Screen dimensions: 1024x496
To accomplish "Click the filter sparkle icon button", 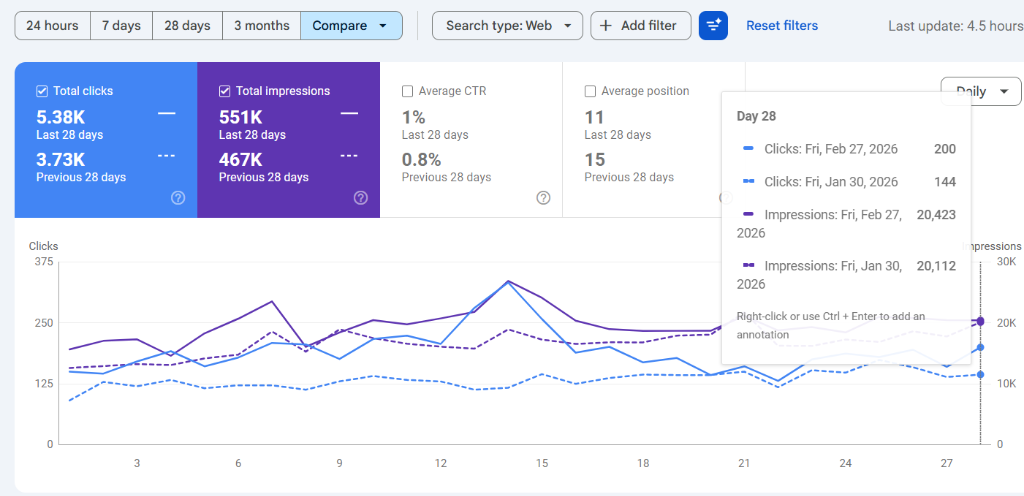I will tap(713, 26).
